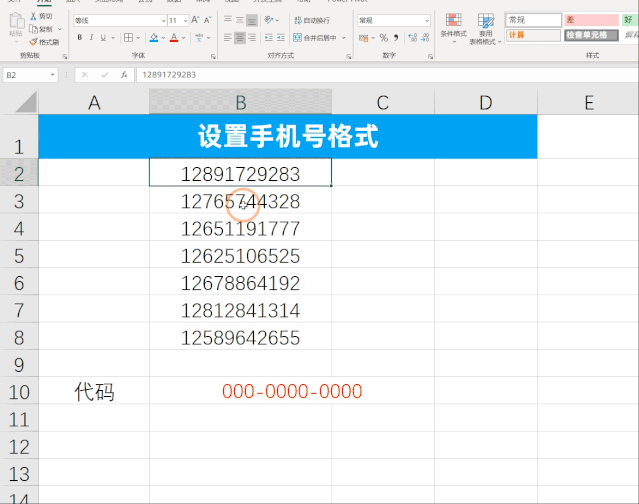This screenshot has height=504, width=639.
Task: Toggle Top Align in alignment group
Action: click(x=228, y=20)
